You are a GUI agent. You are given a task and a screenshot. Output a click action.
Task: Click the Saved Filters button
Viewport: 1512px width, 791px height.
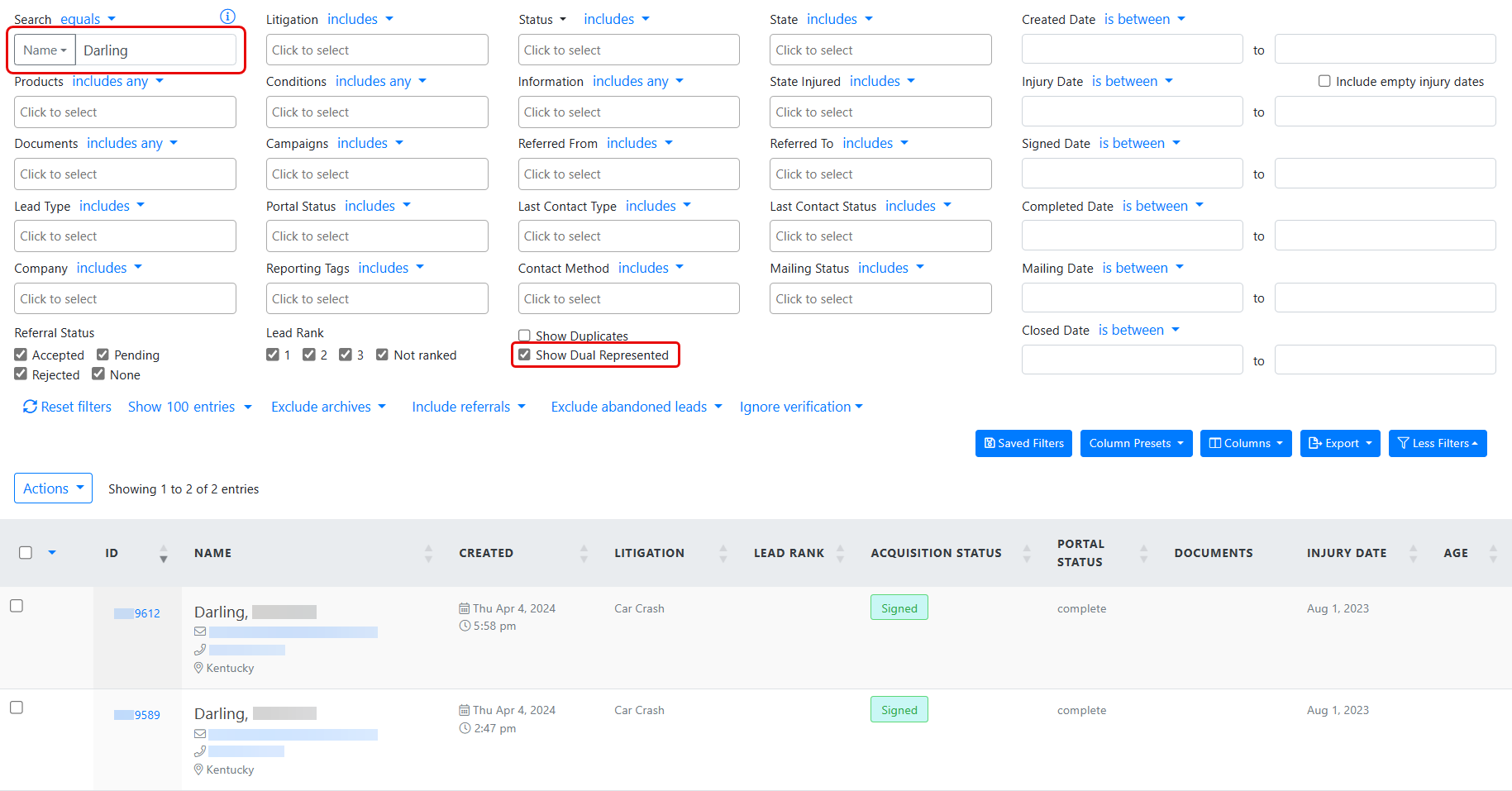click(1023, 444)
